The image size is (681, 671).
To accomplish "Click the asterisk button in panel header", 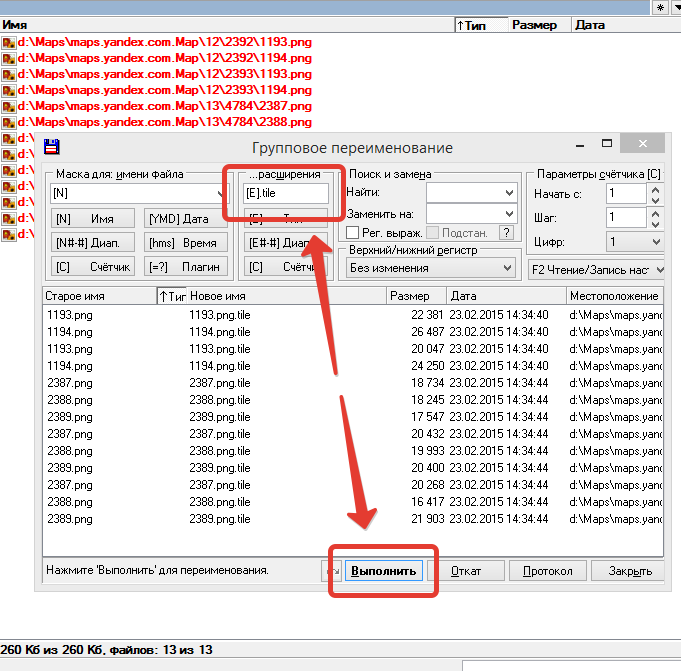I will pyautogui.click(x=660, y=7).
